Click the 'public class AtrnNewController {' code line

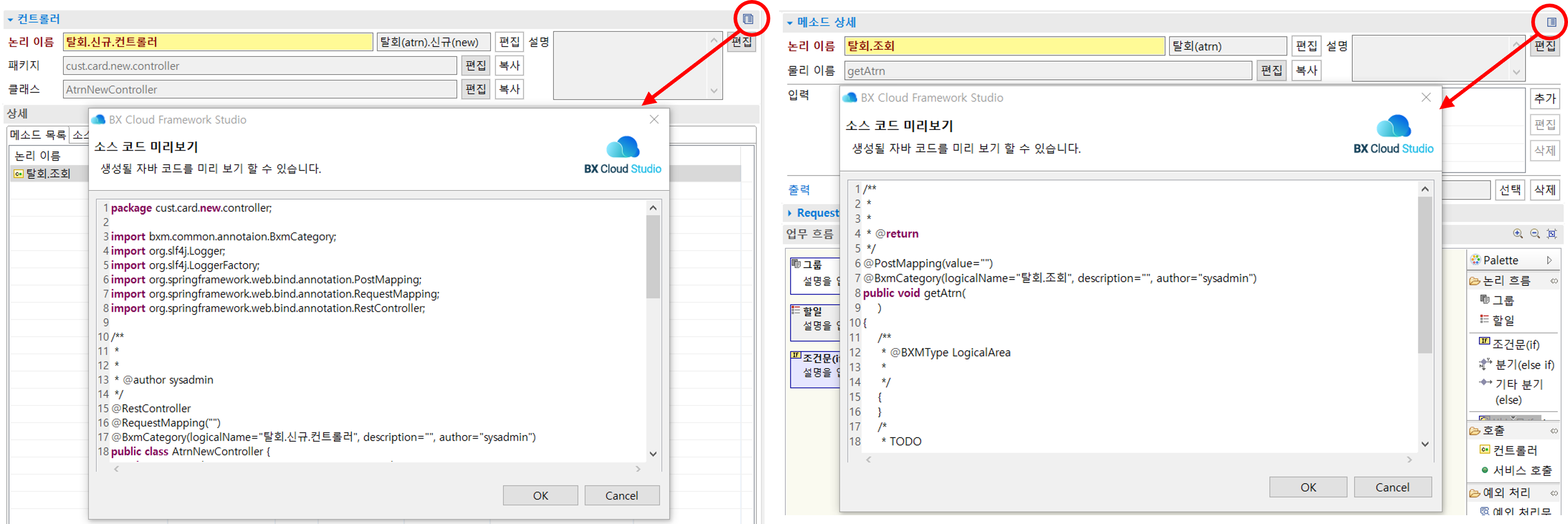pos(190,452)
